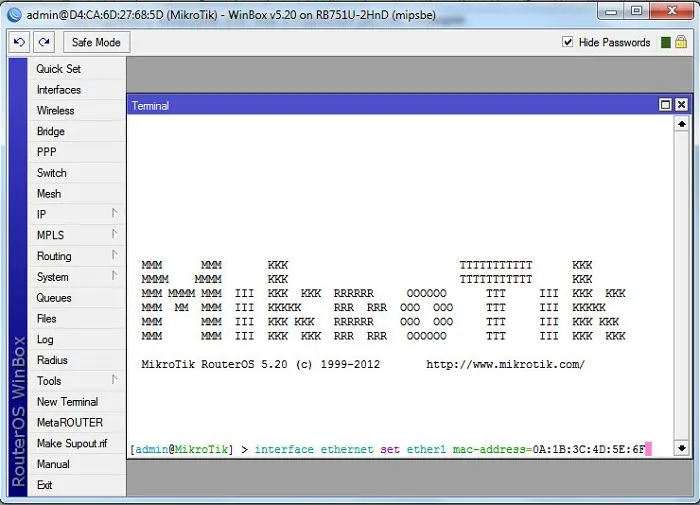Close the Terminal panel

tap(681, 104)
